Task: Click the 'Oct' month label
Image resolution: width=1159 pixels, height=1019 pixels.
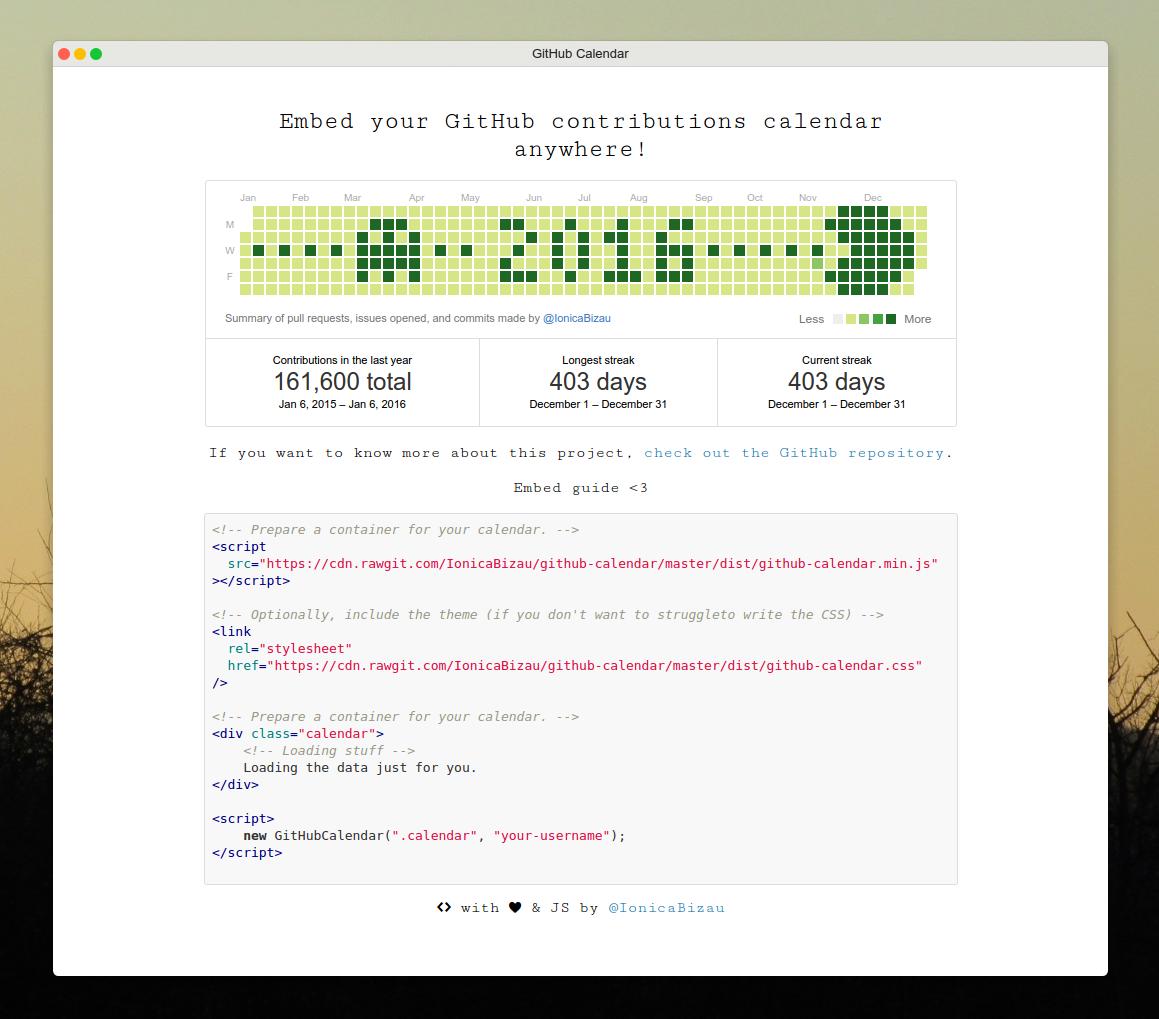Action: pos(755,198)
